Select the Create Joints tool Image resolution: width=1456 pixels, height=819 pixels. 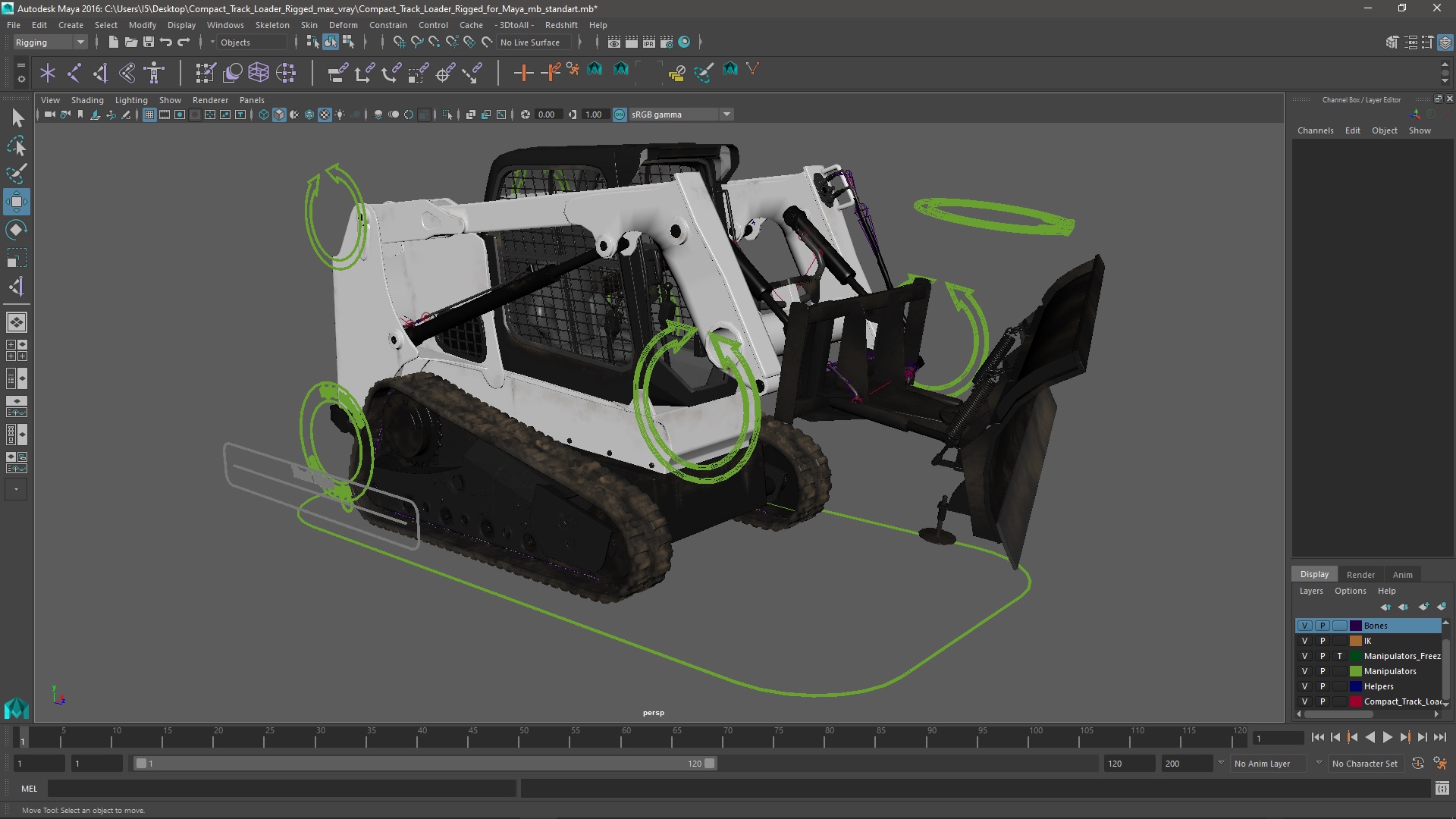tap(74, 73)
